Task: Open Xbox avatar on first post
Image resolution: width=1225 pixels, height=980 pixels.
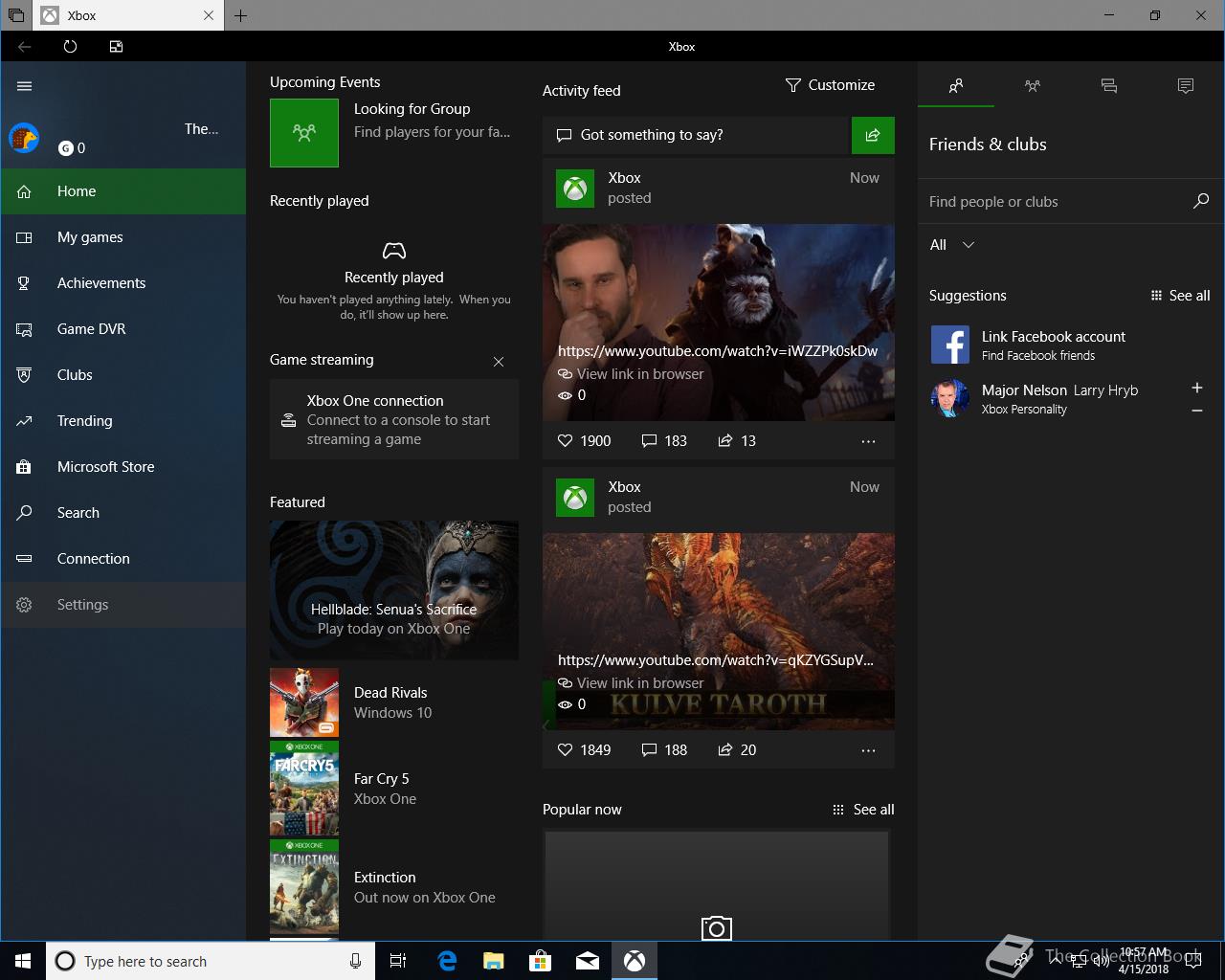Action: click(x=575, y=189)
